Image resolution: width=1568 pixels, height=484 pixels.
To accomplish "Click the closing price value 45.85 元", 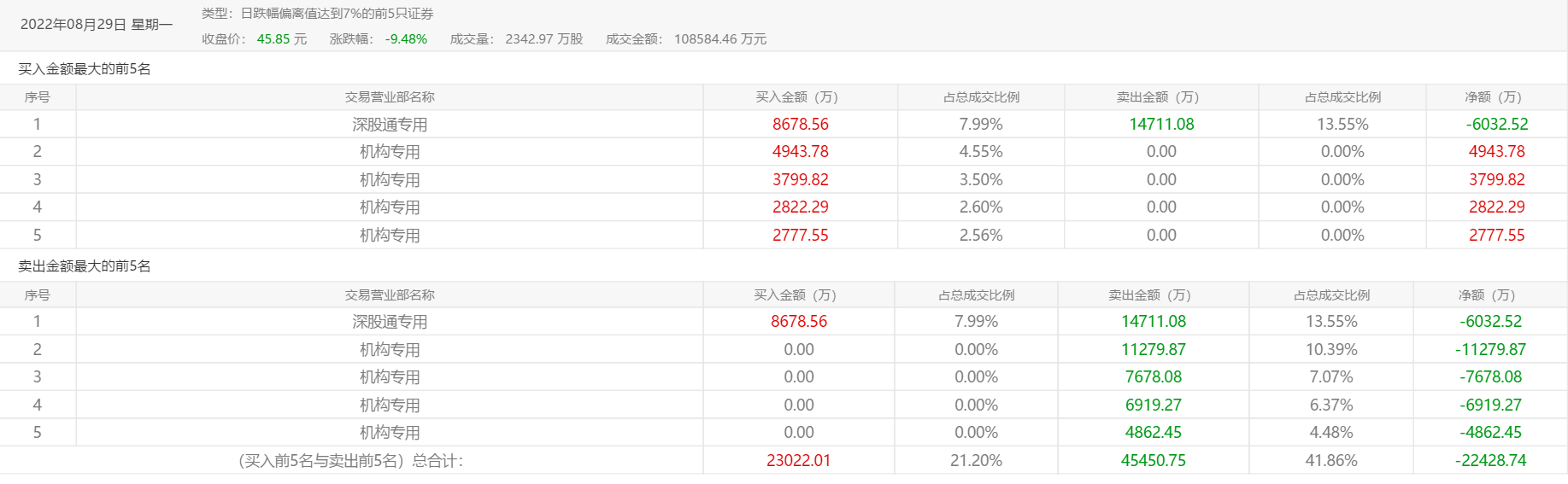I will pyautogui.click(x=281, y=39).
